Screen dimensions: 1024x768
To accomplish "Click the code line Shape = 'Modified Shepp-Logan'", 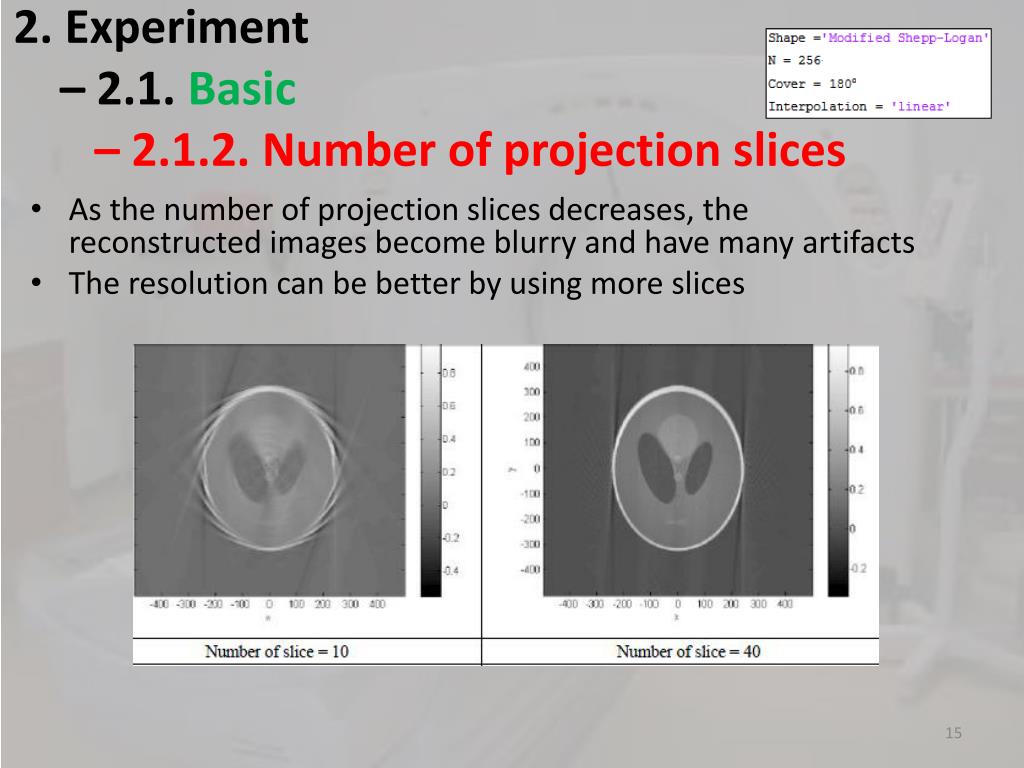I will click(x=878, y=38).
